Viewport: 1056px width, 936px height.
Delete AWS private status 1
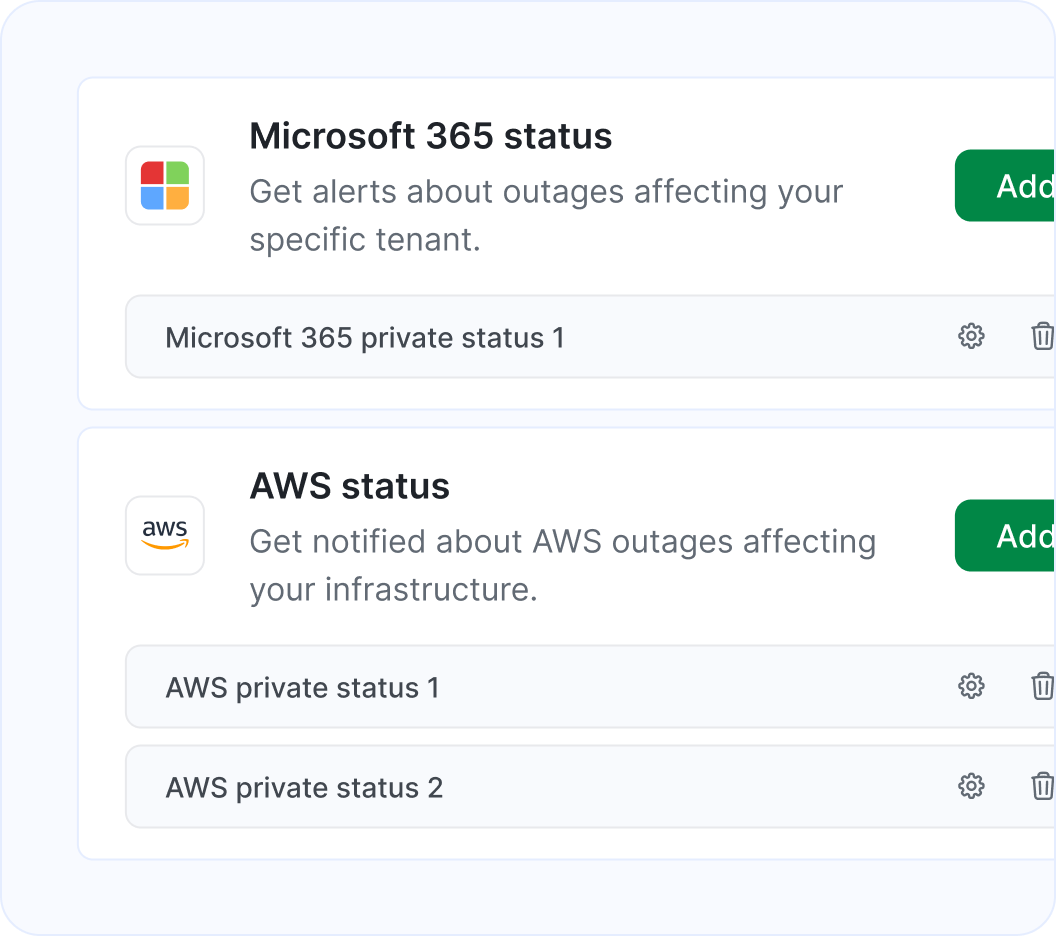click(x=1041, y=687)
